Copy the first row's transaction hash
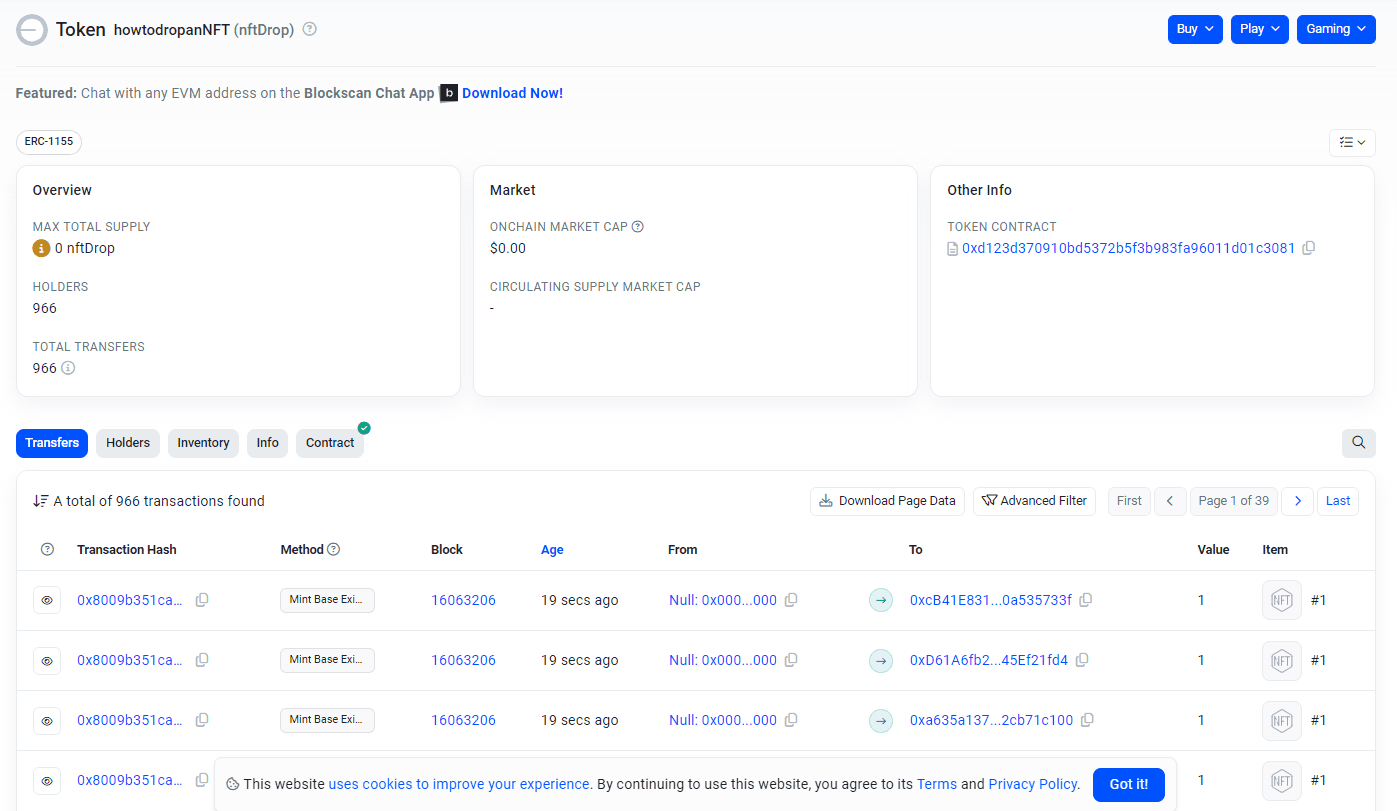 (202, 600)
